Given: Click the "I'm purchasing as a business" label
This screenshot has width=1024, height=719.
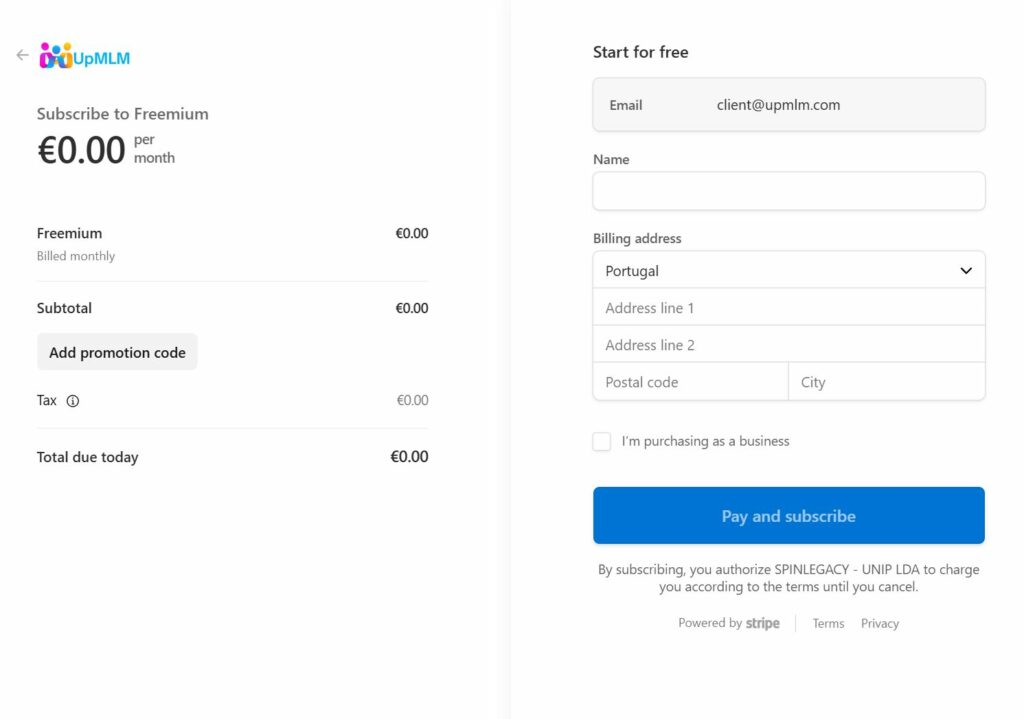Looking at the screenshot, I should point(705,442).
